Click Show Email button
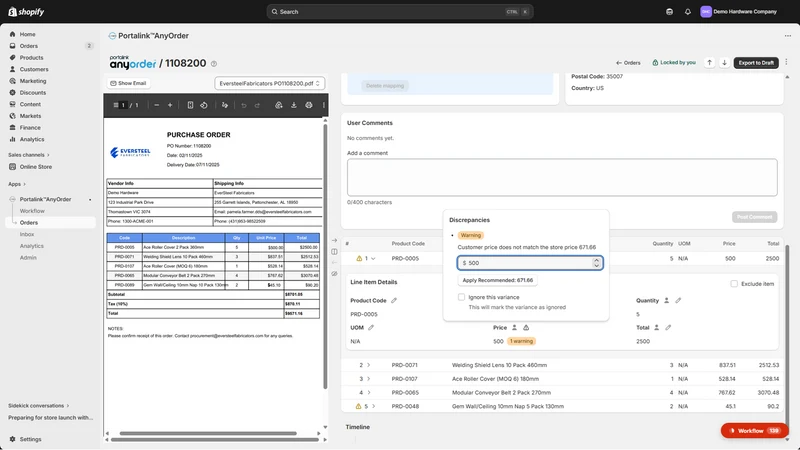Screen dimensions: 800x450 (128, 83)
